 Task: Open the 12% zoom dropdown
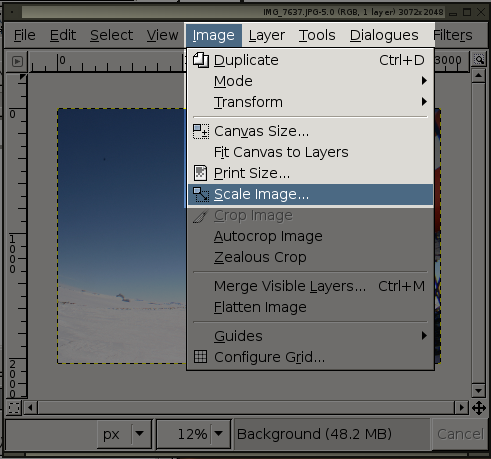tap(219, 434)
